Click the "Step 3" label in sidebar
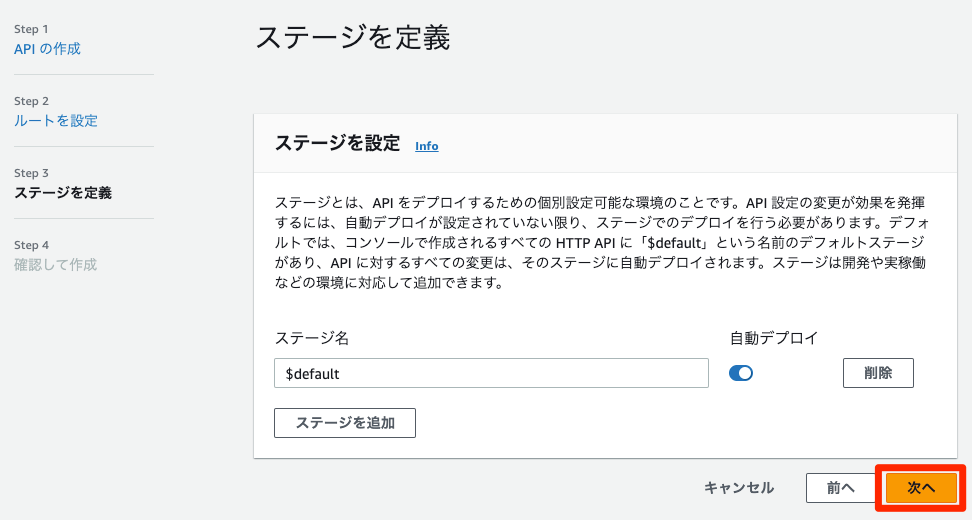Screen dimensions: 972x520 point(32,173)
